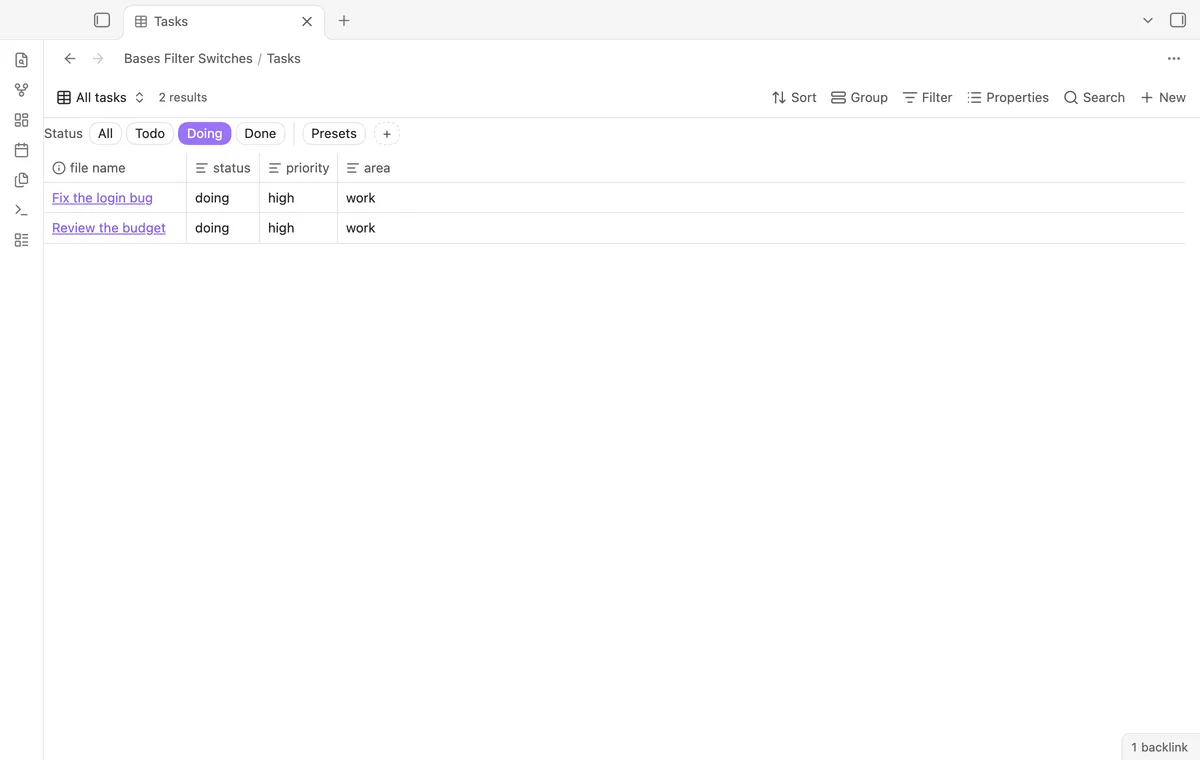
Task: Click the canvas icon in left ribbon
Action: click(21, 120)
